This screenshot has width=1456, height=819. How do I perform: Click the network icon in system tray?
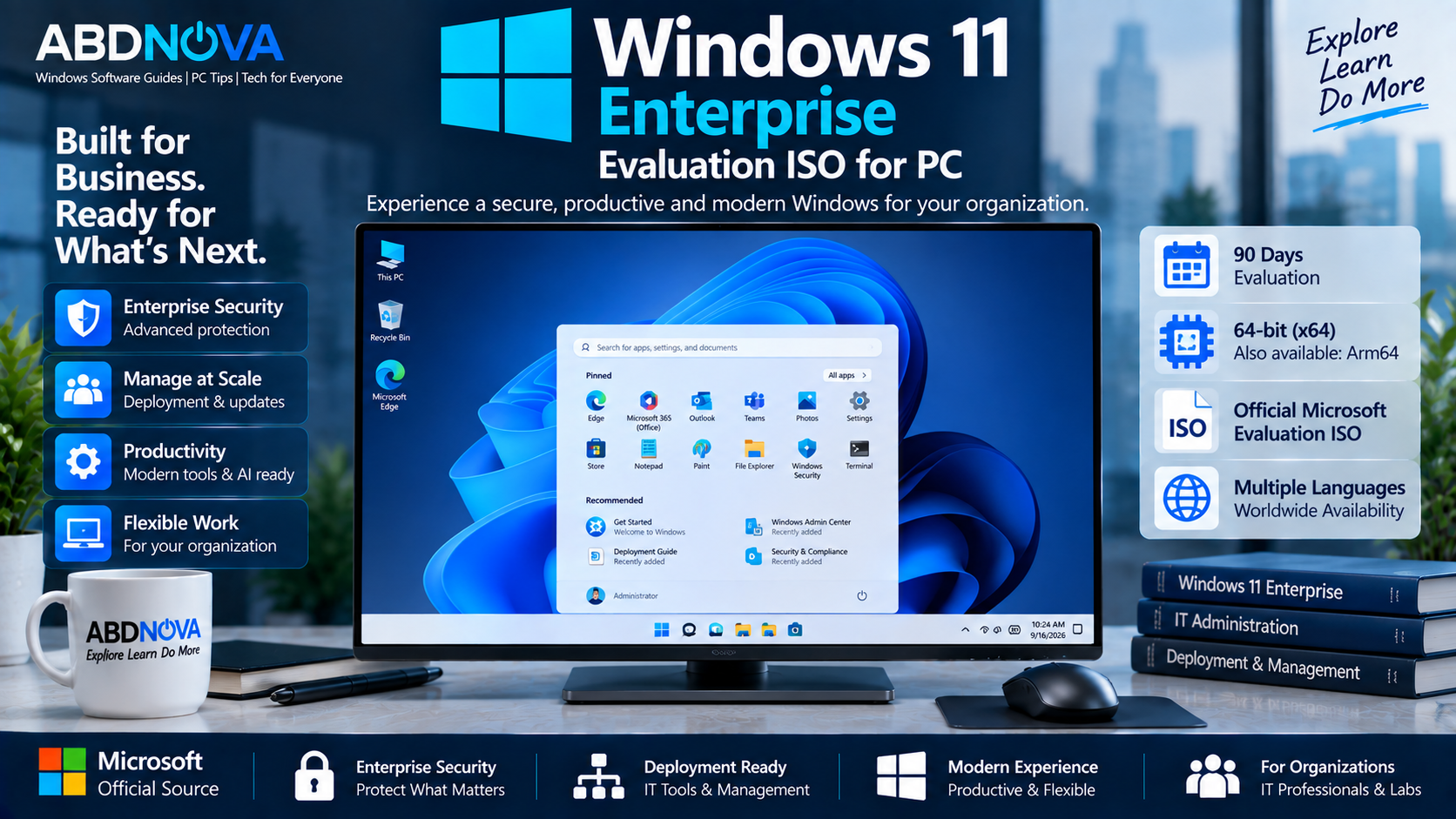click(x=984, y=629)
